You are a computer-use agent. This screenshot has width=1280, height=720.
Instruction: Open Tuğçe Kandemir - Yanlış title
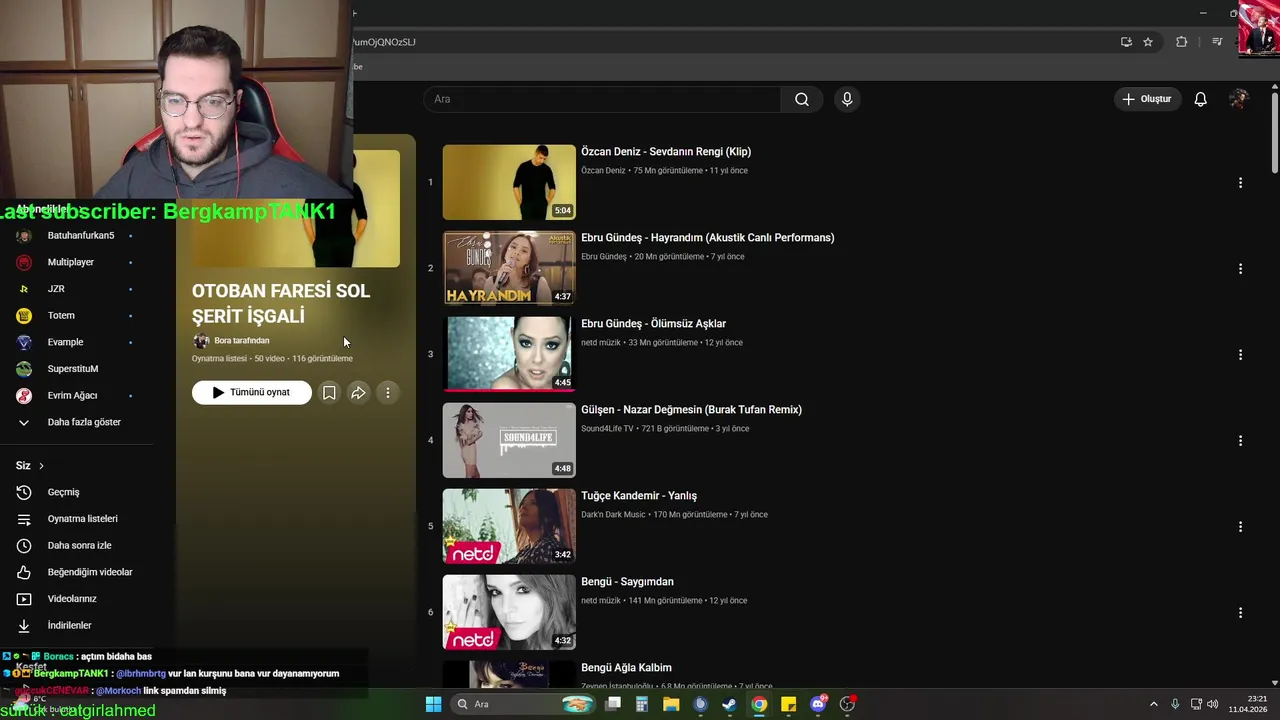[639, 496]
